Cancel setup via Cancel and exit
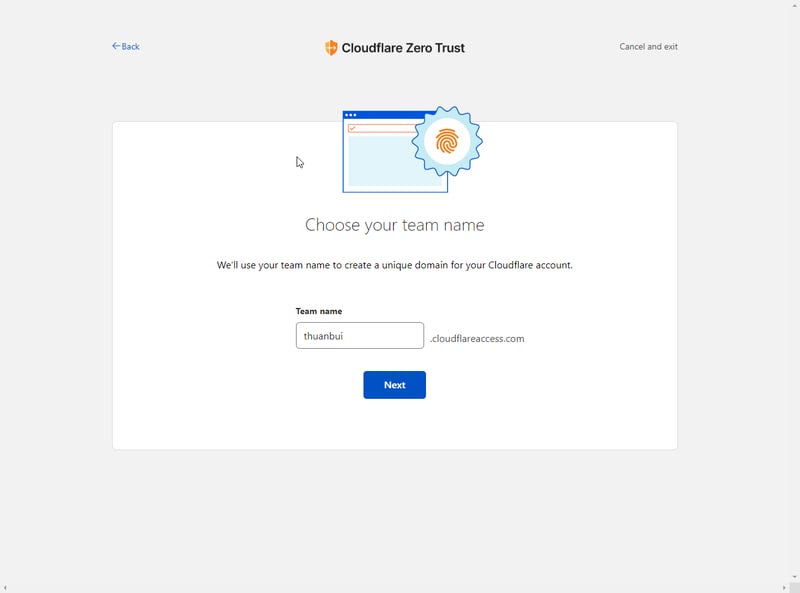Viewport: 800px width, 593px height. [648, 47]
